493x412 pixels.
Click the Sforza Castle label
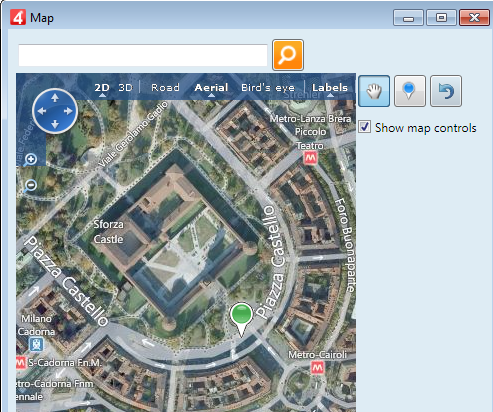click(108, 232)
